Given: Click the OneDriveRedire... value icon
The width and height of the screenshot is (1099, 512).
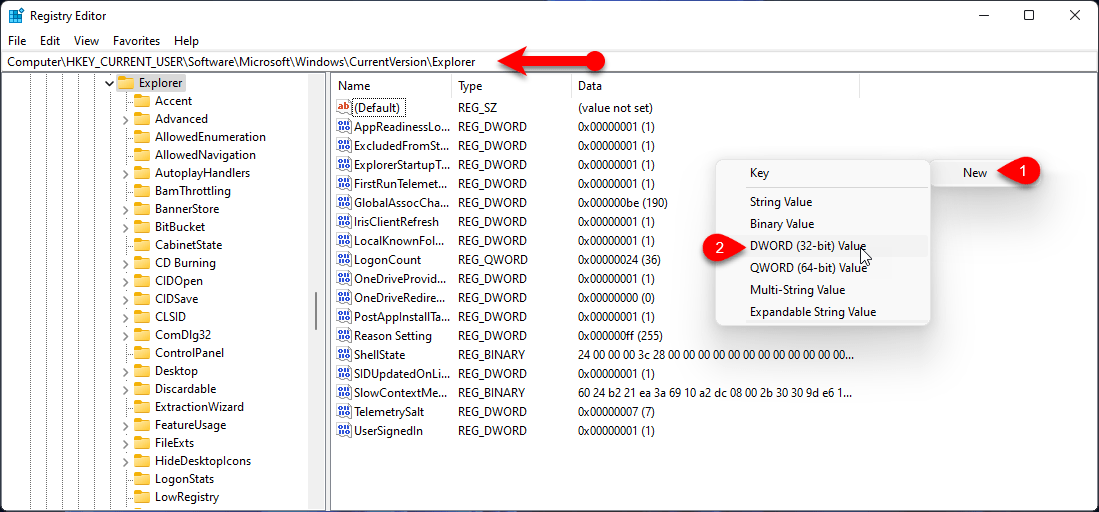Looking at the screenshot, I should click(343, 297).
